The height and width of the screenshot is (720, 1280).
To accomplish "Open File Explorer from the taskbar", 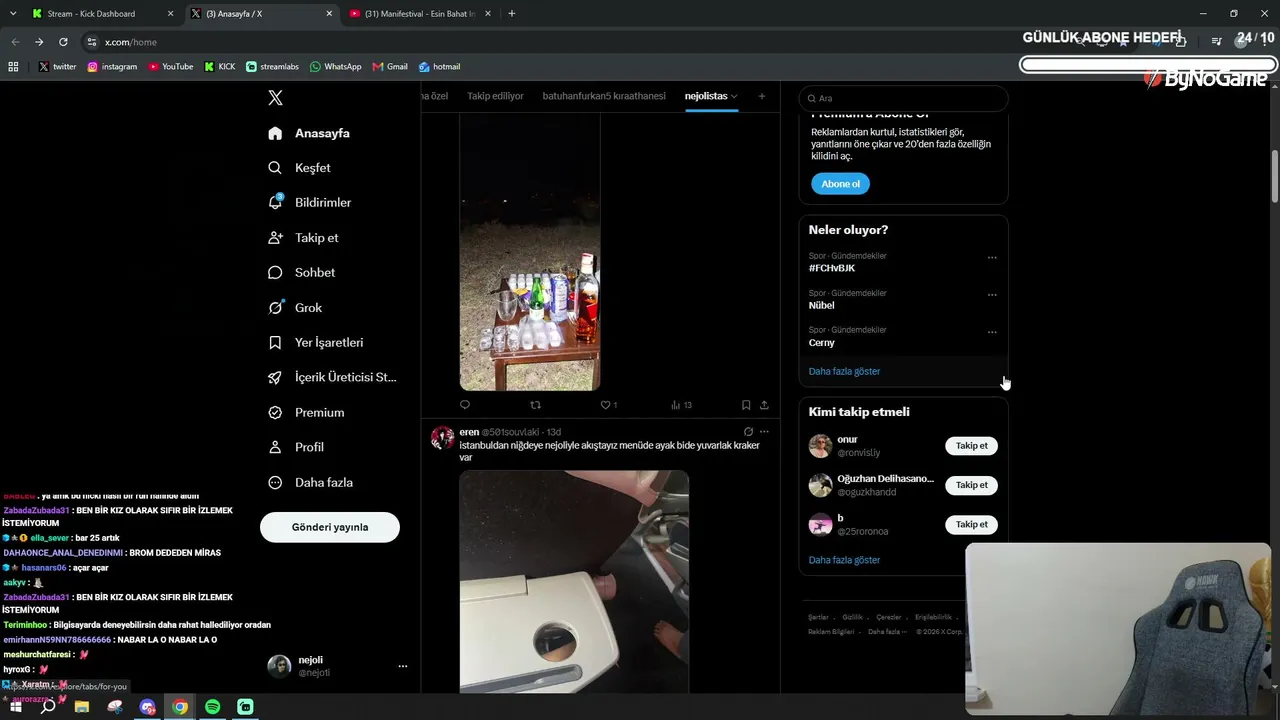I will pyautogui.click(x=82, y=707).
